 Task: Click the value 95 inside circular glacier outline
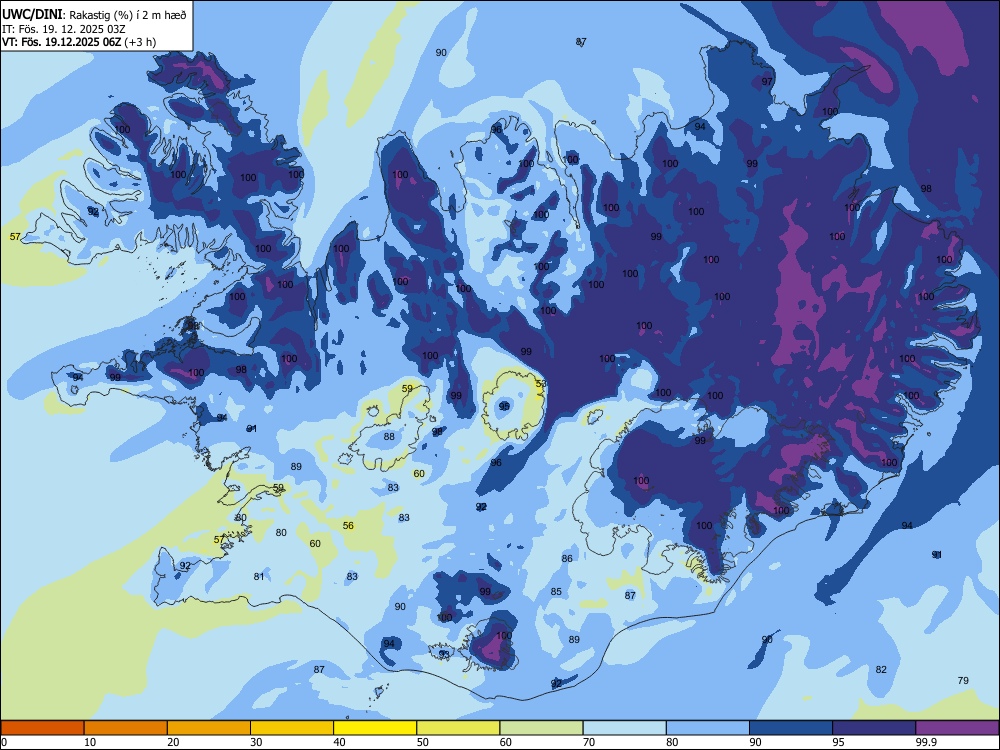pos(504,406)
